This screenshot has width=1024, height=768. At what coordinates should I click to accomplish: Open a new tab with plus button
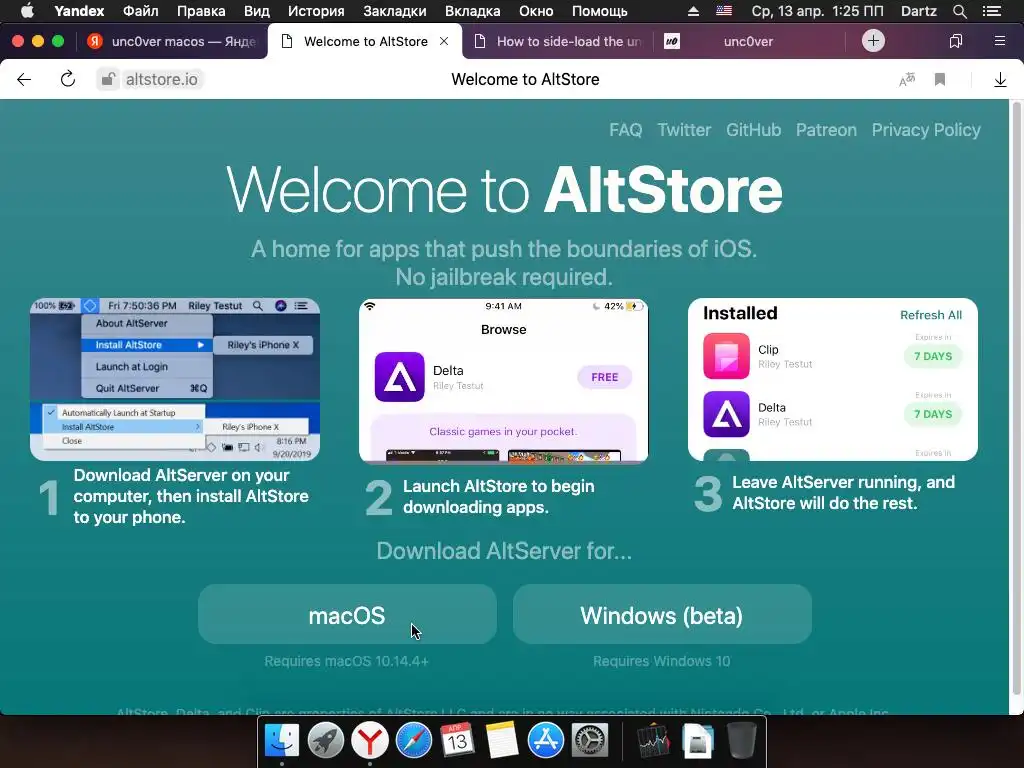pos(873,41)
